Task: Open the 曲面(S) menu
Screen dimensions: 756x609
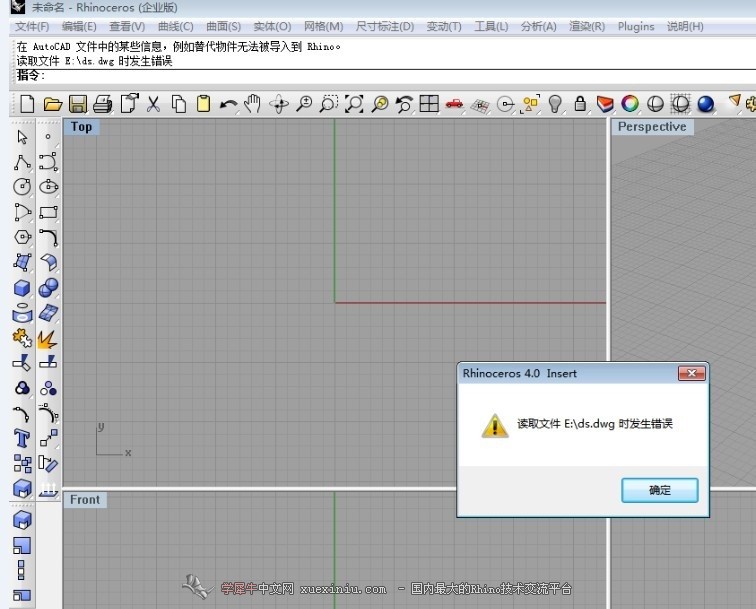Action: (223, 27)
